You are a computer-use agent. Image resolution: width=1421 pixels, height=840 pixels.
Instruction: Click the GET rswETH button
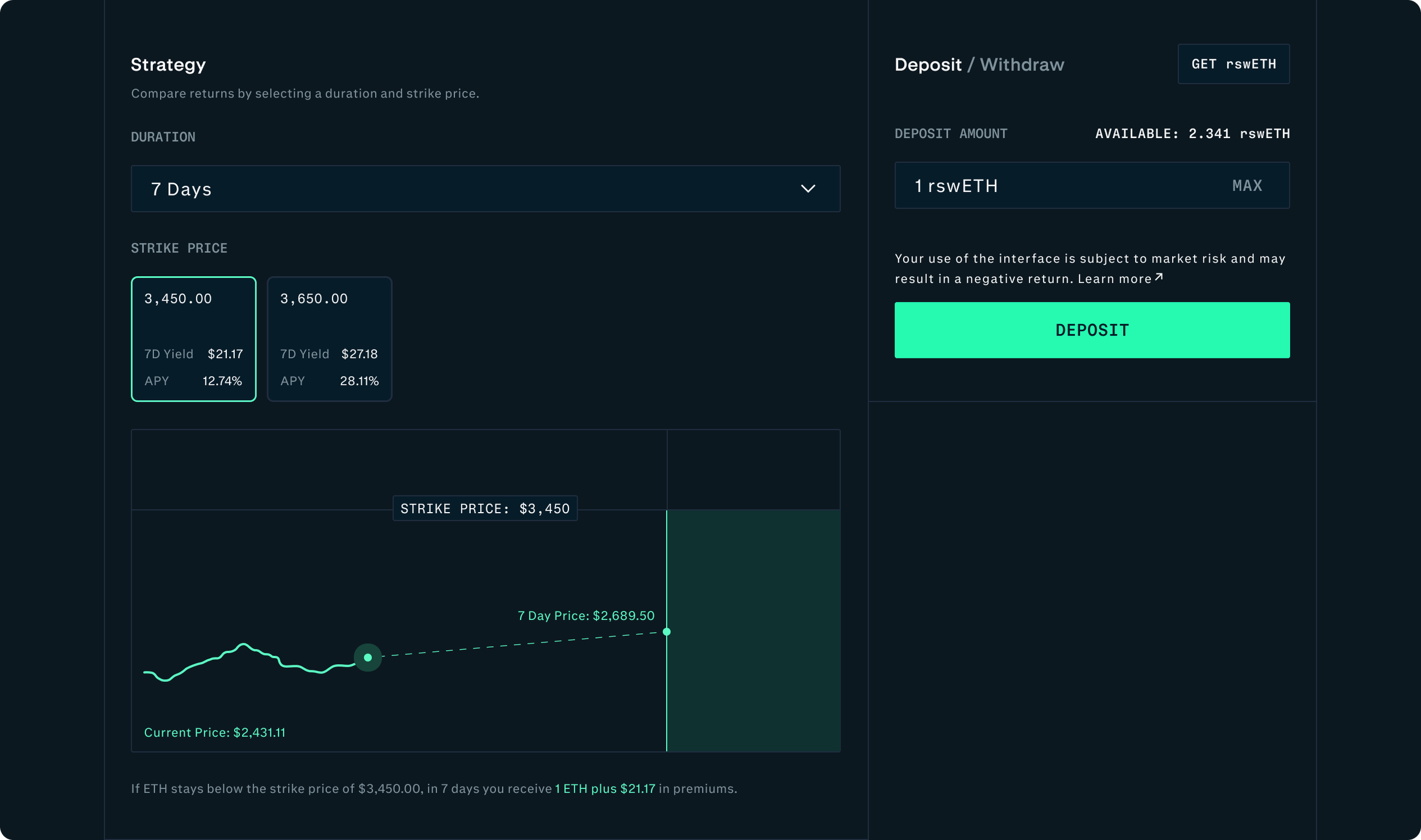tap(1233, 64)
